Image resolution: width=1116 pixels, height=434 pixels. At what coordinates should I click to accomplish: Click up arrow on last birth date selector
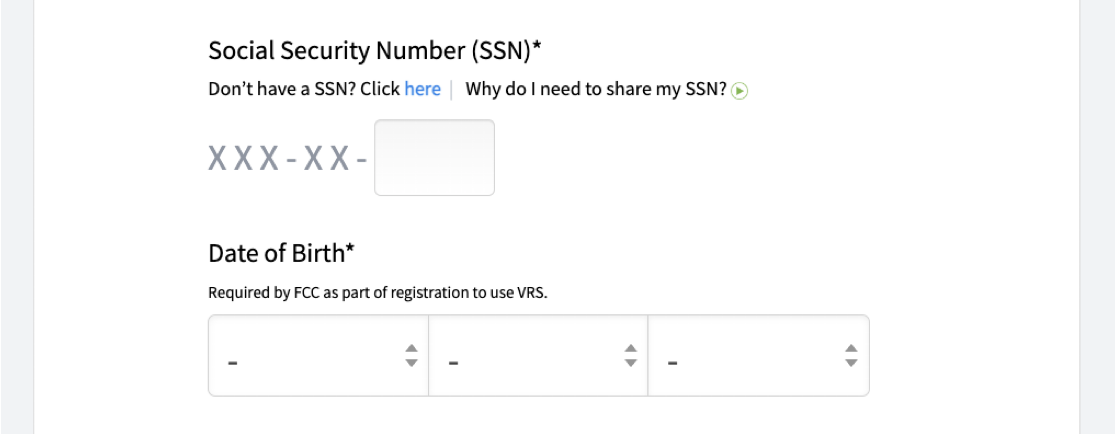[851, 349]
